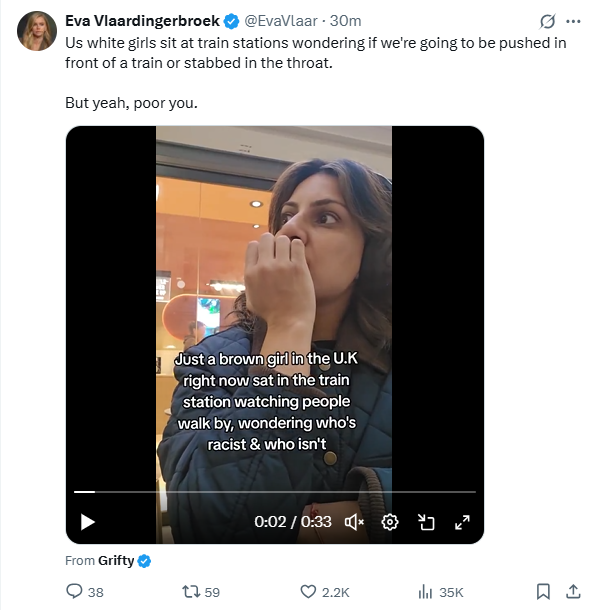
Task: Bookmark this post
Action: click(543, 591)
